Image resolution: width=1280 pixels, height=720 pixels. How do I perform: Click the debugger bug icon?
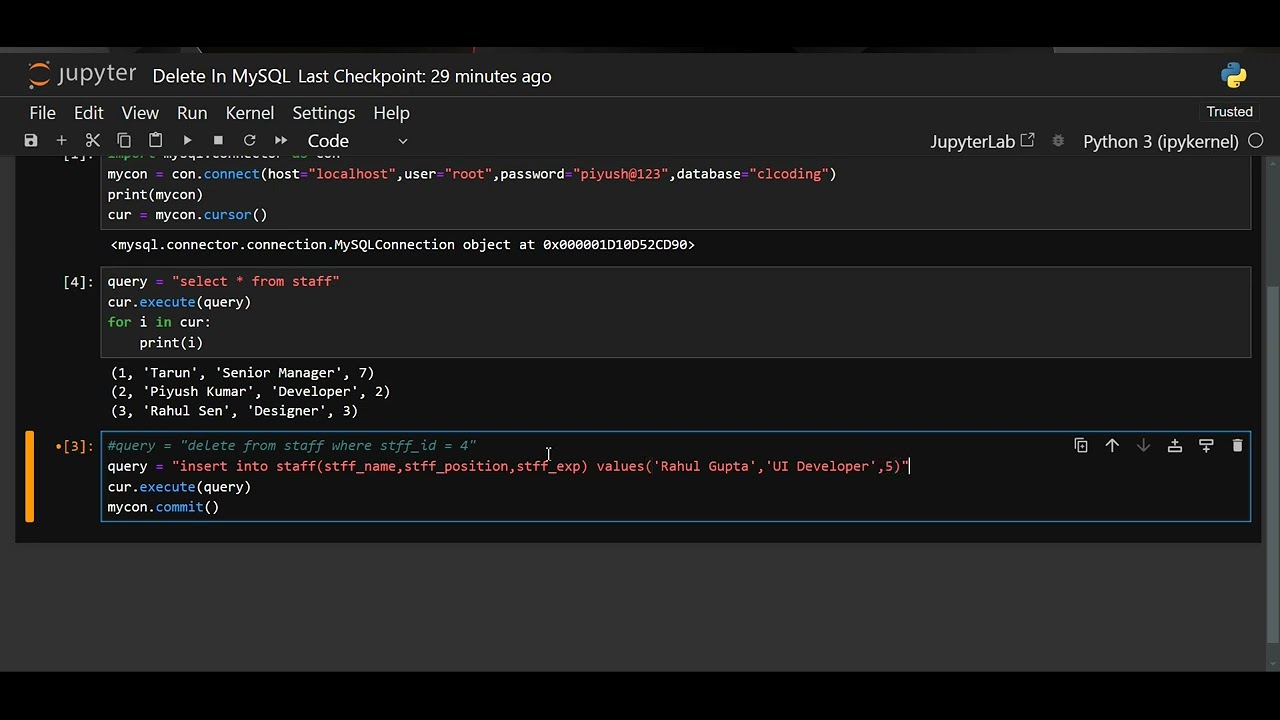point(1059,141)
